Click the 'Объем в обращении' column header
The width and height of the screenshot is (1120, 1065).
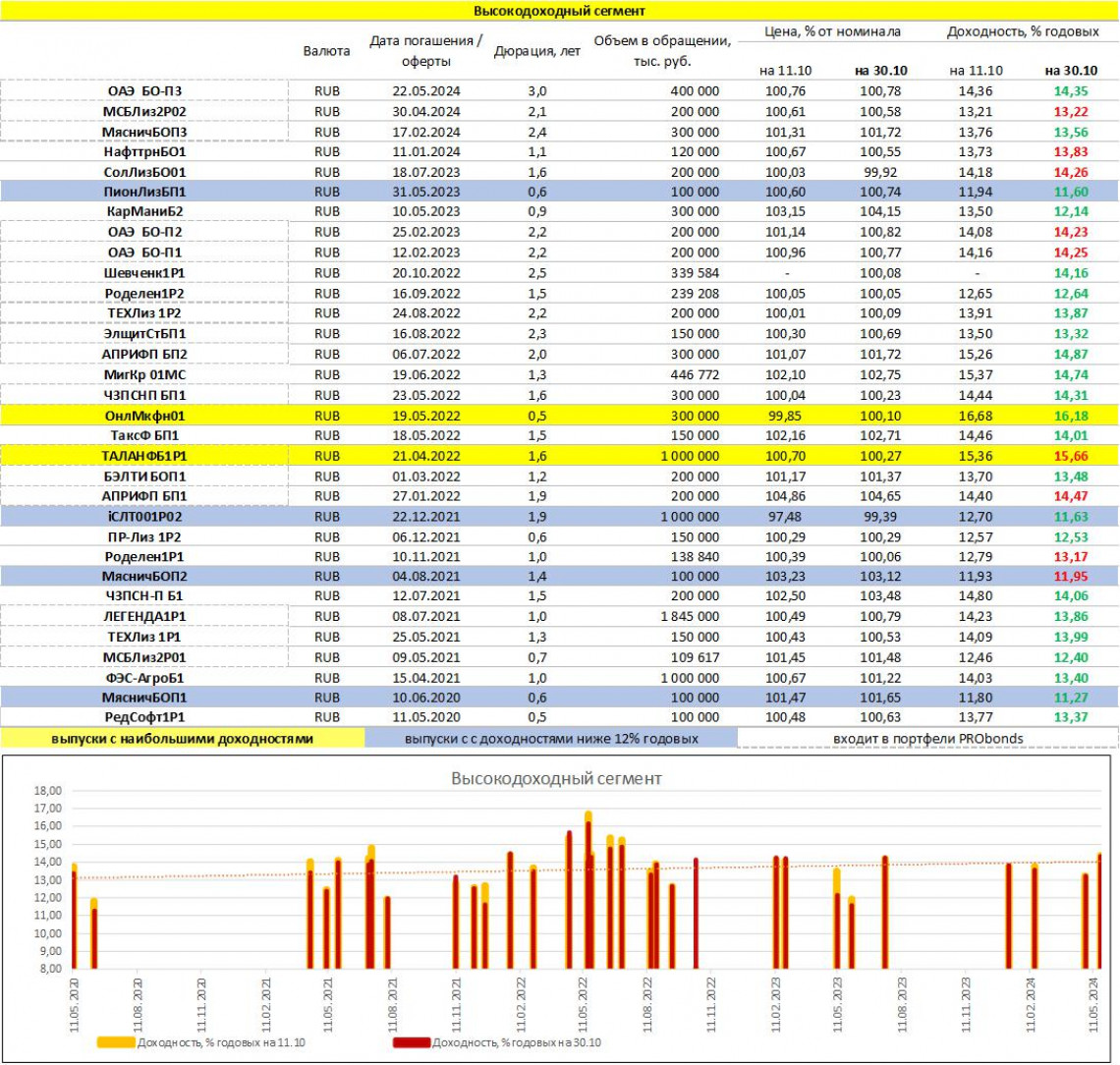coord(661,51)
